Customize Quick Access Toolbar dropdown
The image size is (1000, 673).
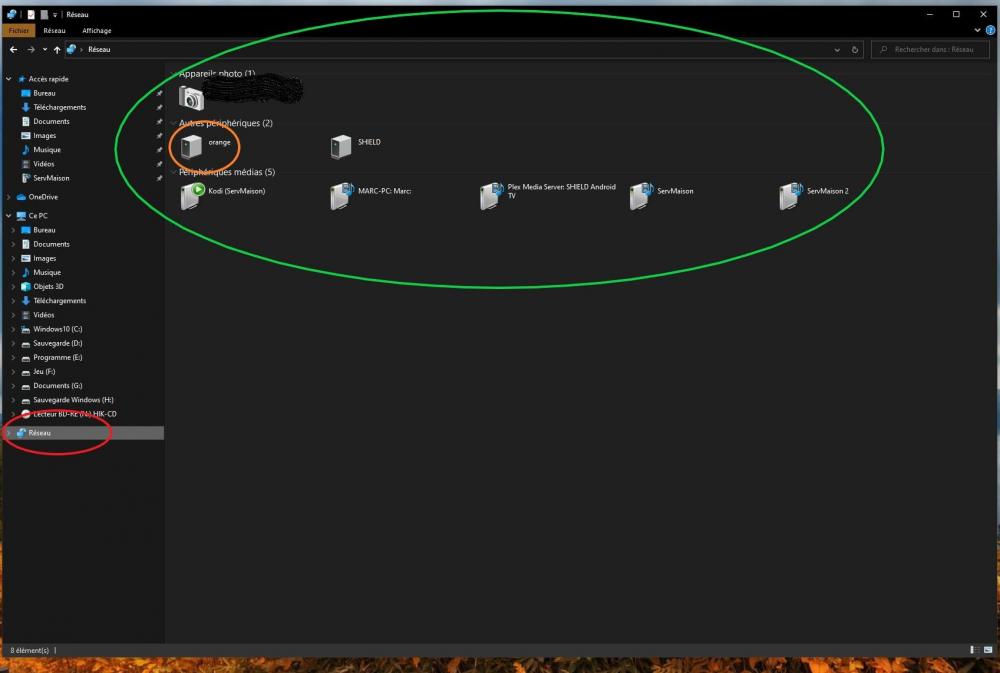(x=55, y=14)
